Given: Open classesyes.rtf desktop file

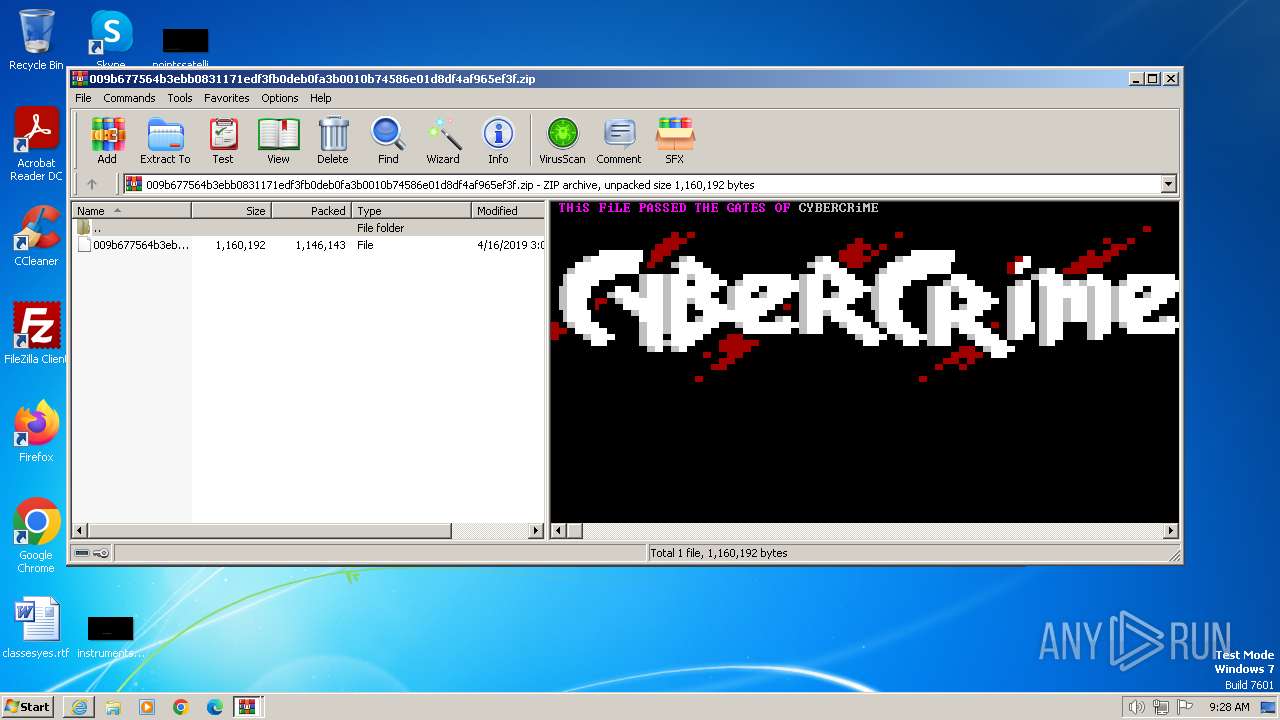Looking at the screenshot, I should [x=36, y=628].
